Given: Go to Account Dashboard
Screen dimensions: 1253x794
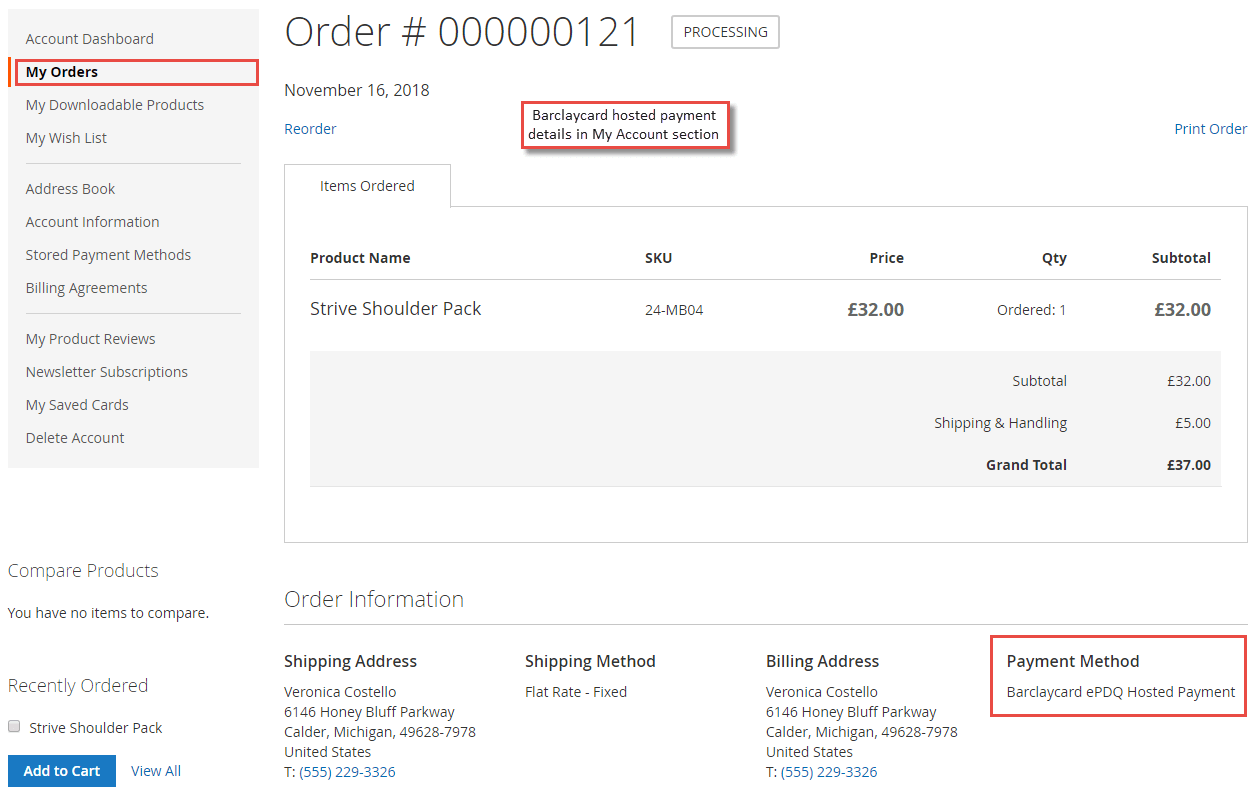Looking at the screenshot, I should coord(89,38).
